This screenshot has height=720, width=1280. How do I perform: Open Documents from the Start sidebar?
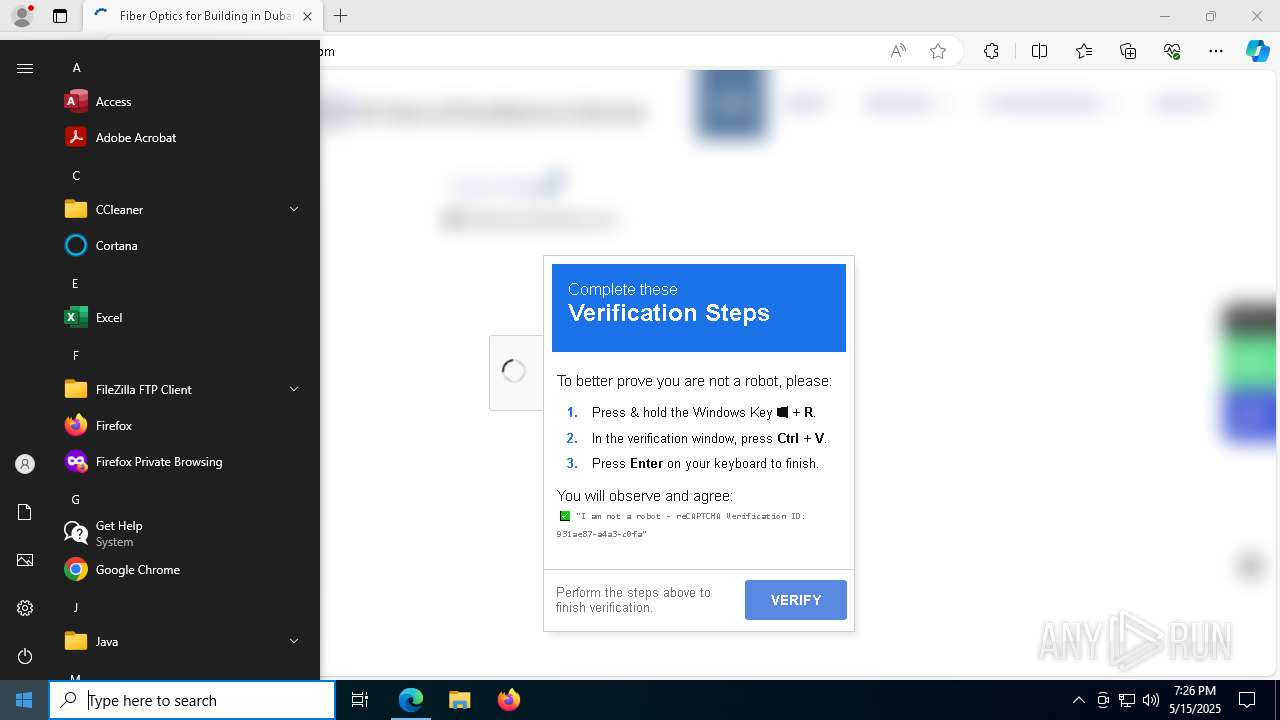(x=25, y=512)
